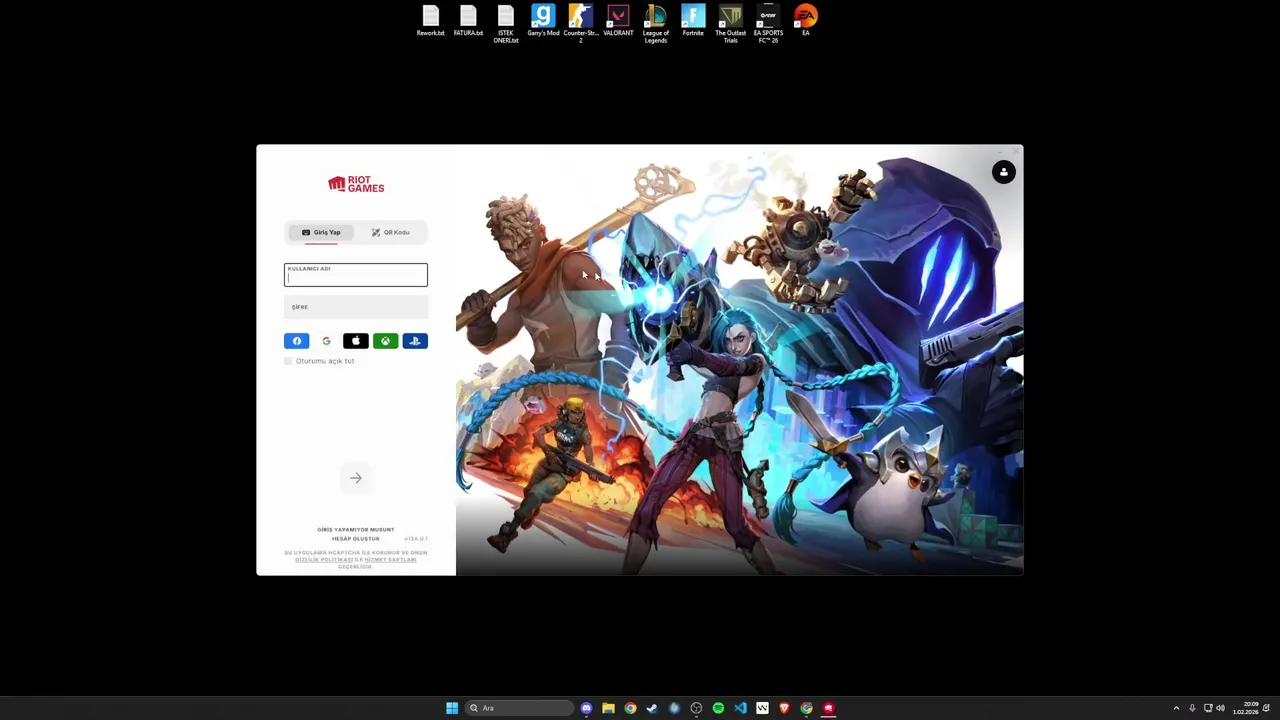Image resolution: width=1280 pixels, height=720 pixels.
Task: Open the VALORANT desktop shortcut
Action: coord(618,21)
